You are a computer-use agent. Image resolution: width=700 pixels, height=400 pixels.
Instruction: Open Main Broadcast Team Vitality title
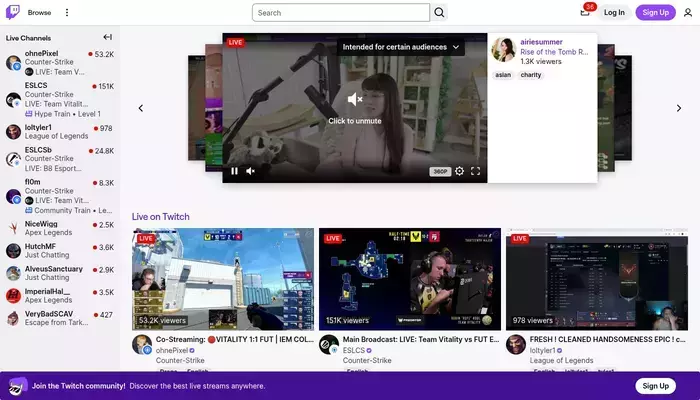tap(421, 340)
